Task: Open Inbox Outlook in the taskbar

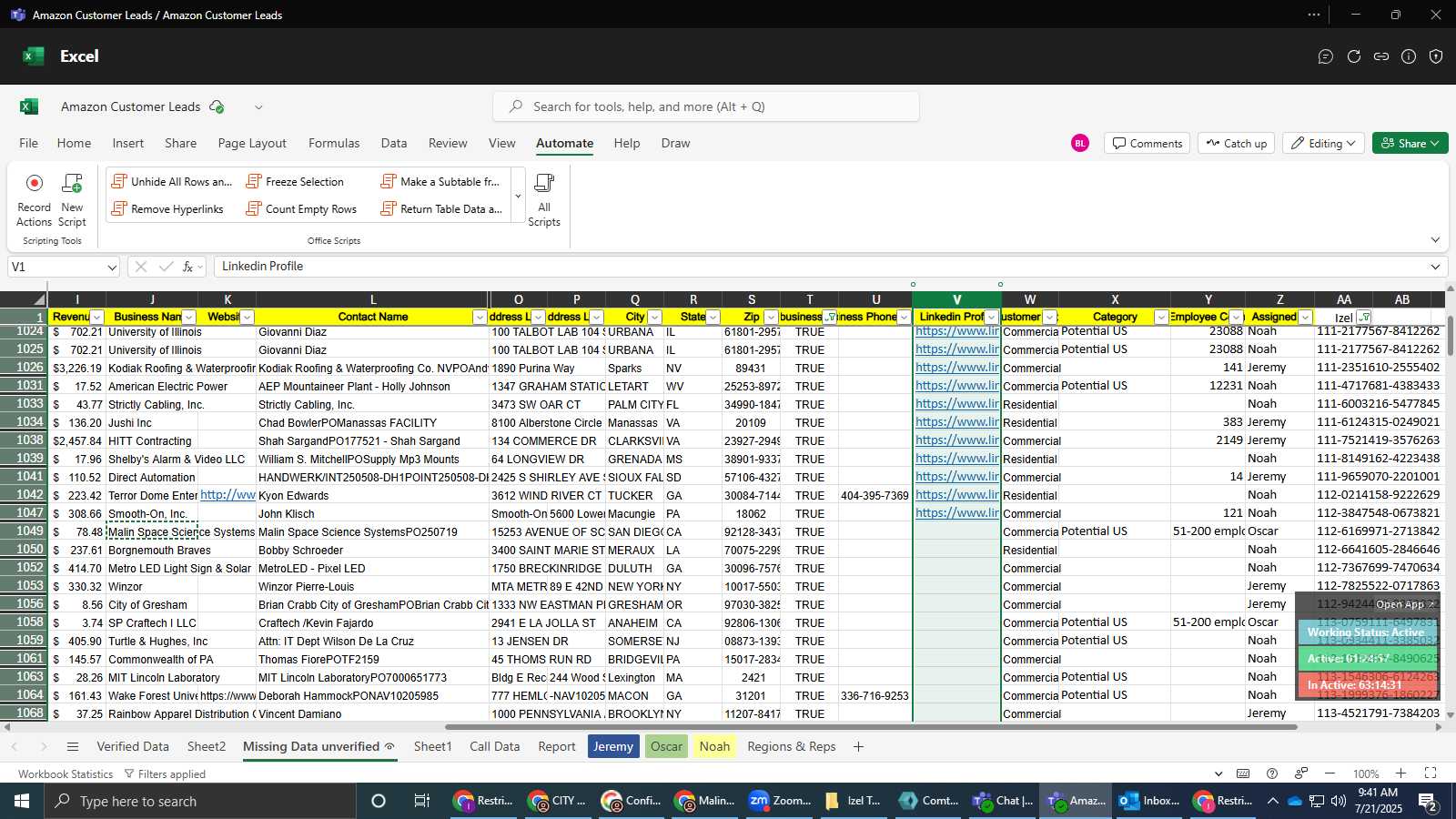Action: click(x=1149, y=801)
